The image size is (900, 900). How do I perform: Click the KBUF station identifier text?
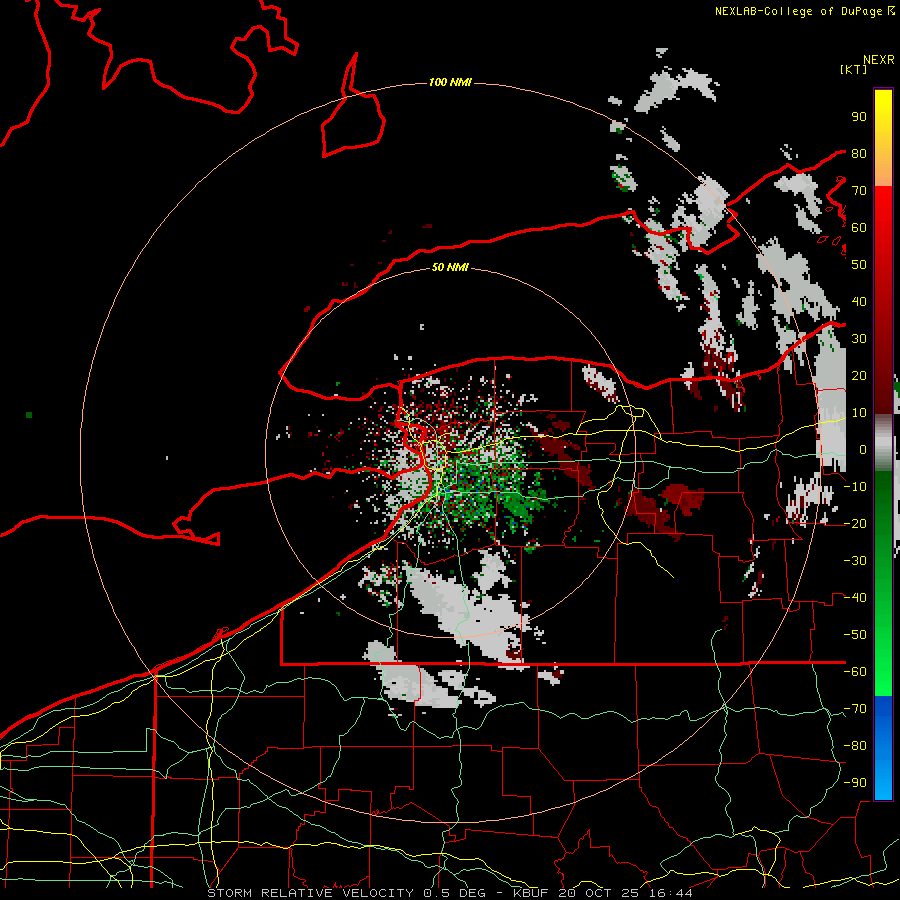click(x=531, y=893)
